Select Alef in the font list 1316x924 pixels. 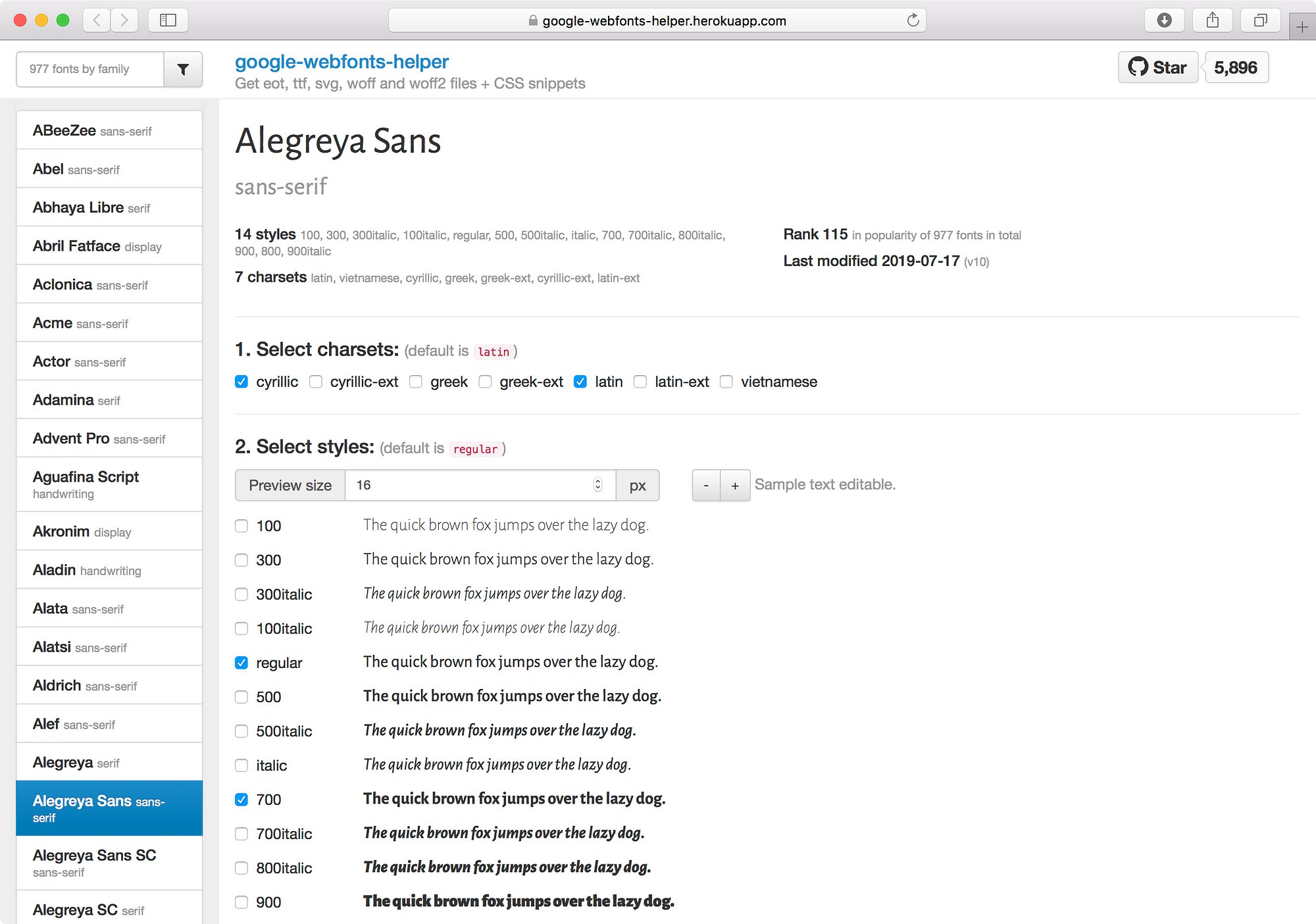[109, 724]
